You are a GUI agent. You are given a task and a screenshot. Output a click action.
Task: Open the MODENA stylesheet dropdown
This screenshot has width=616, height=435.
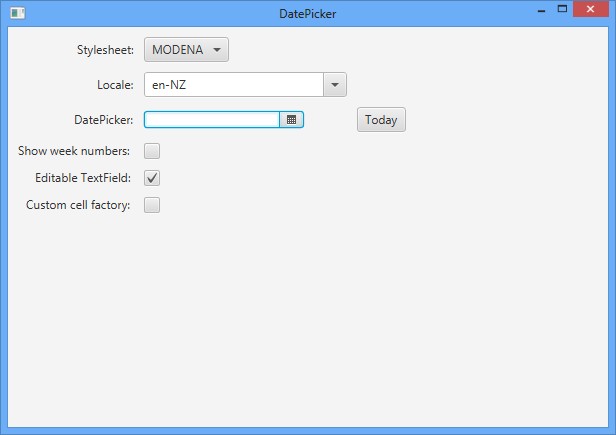pyautogui.click(x=186, y=50)
